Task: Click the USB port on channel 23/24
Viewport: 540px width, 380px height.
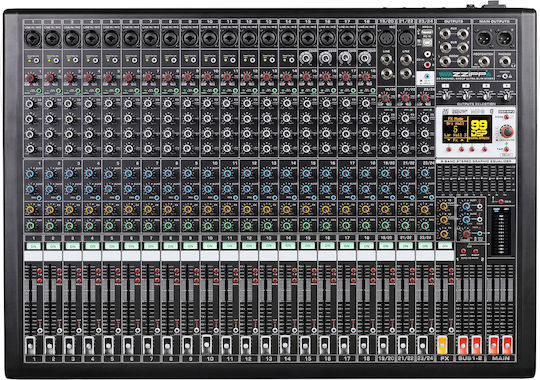Action: coord(426,42)
